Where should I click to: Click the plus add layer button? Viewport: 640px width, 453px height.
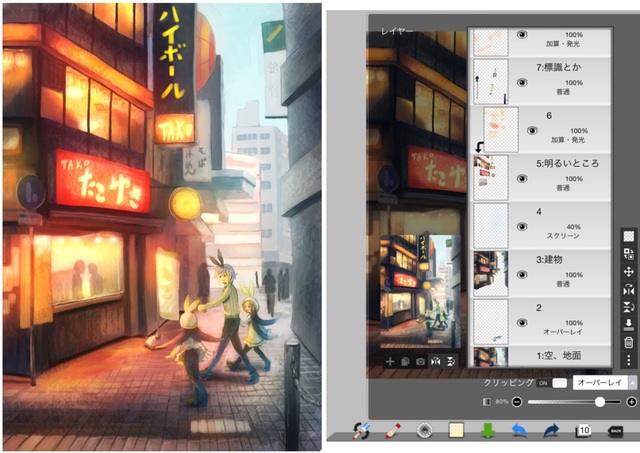point(390,362)
